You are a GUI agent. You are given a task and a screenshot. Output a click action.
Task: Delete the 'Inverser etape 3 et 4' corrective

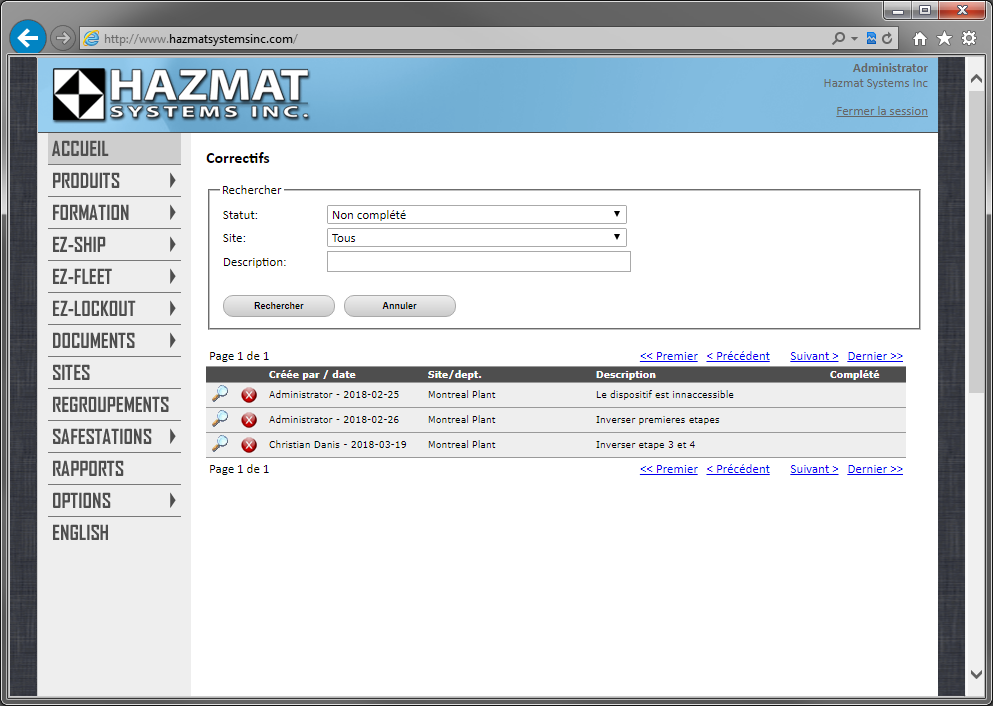click(x=249, y=445)
